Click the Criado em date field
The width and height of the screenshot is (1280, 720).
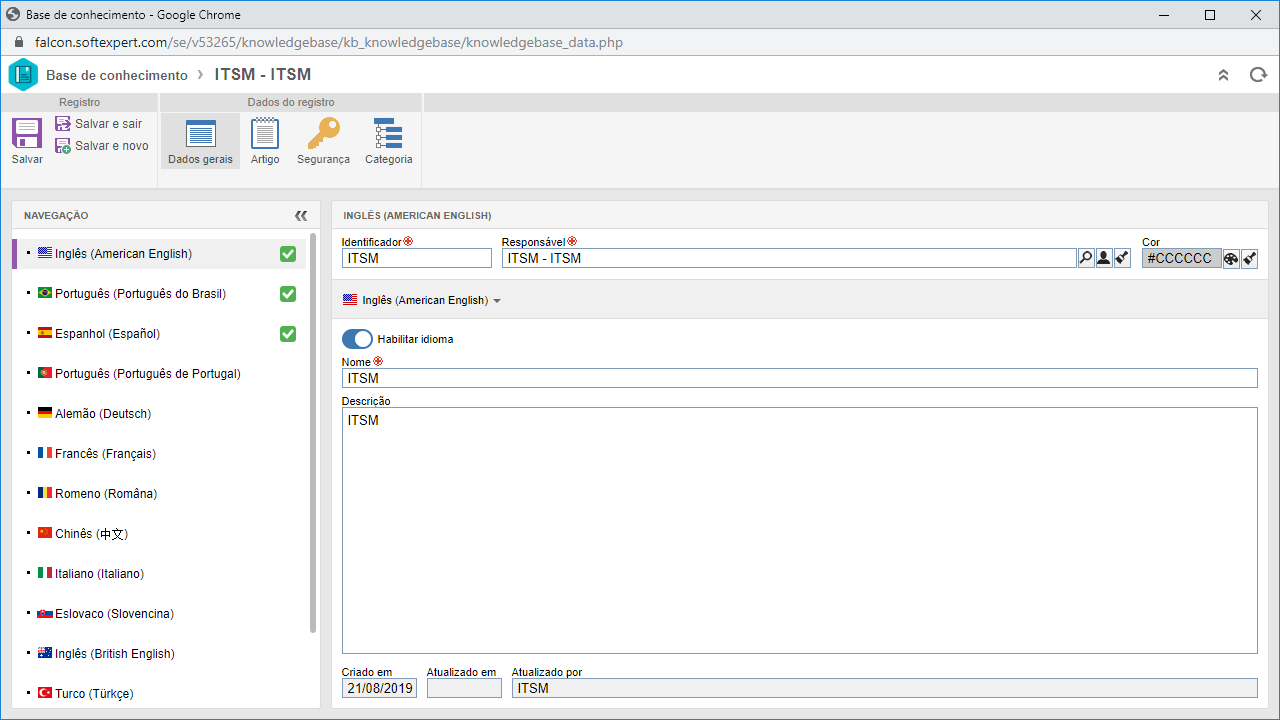379,688
